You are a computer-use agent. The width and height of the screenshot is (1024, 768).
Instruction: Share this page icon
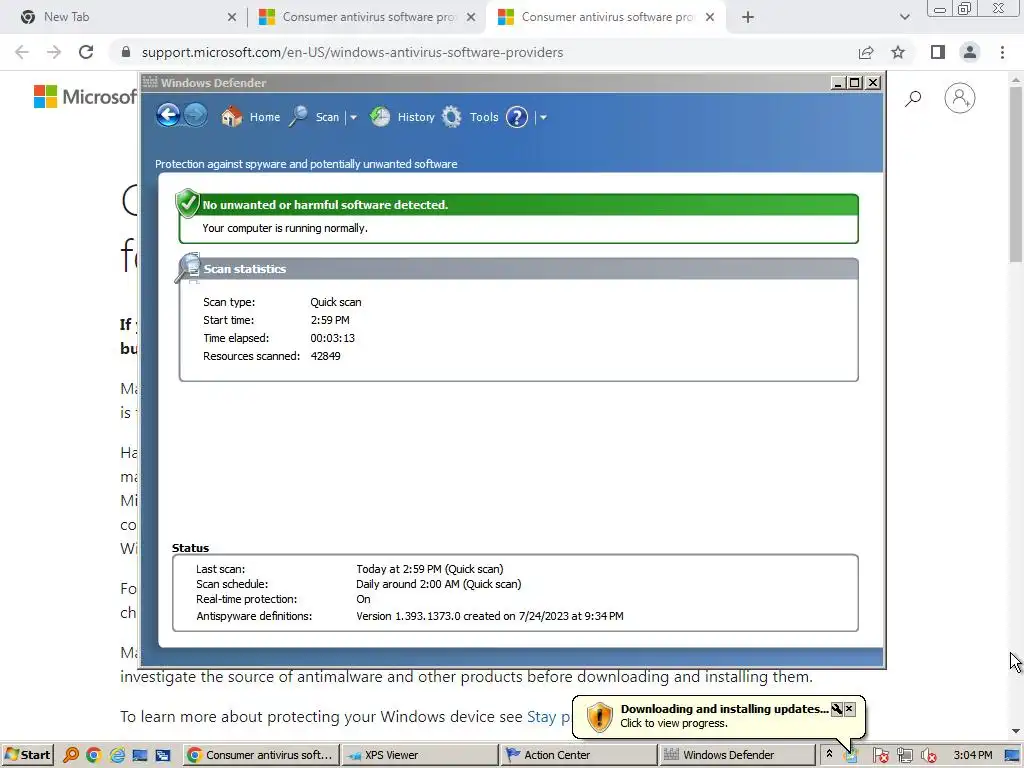coord(866,52)
